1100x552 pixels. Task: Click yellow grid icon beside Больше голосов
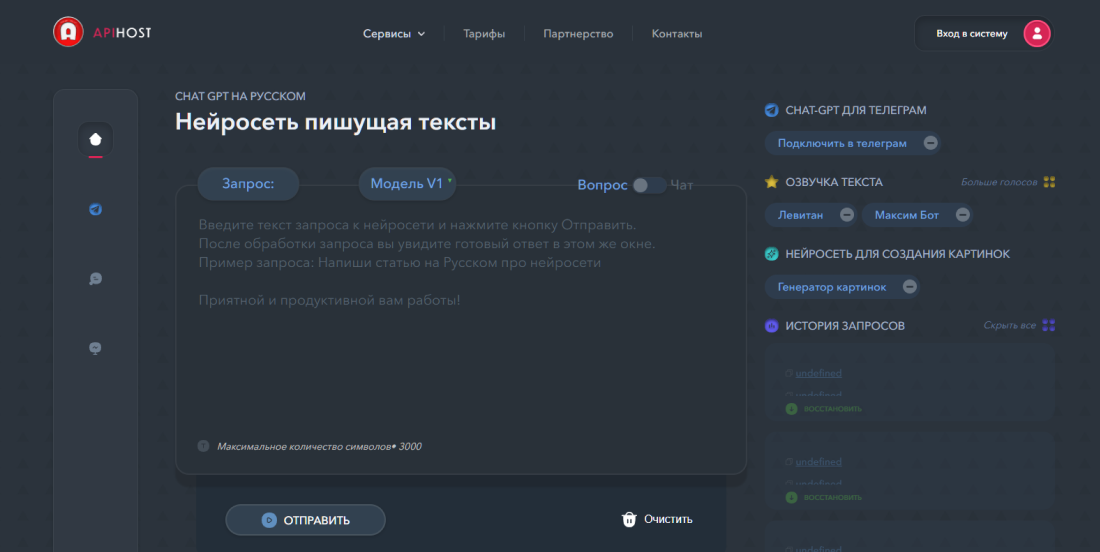[x=1049, y=182]
